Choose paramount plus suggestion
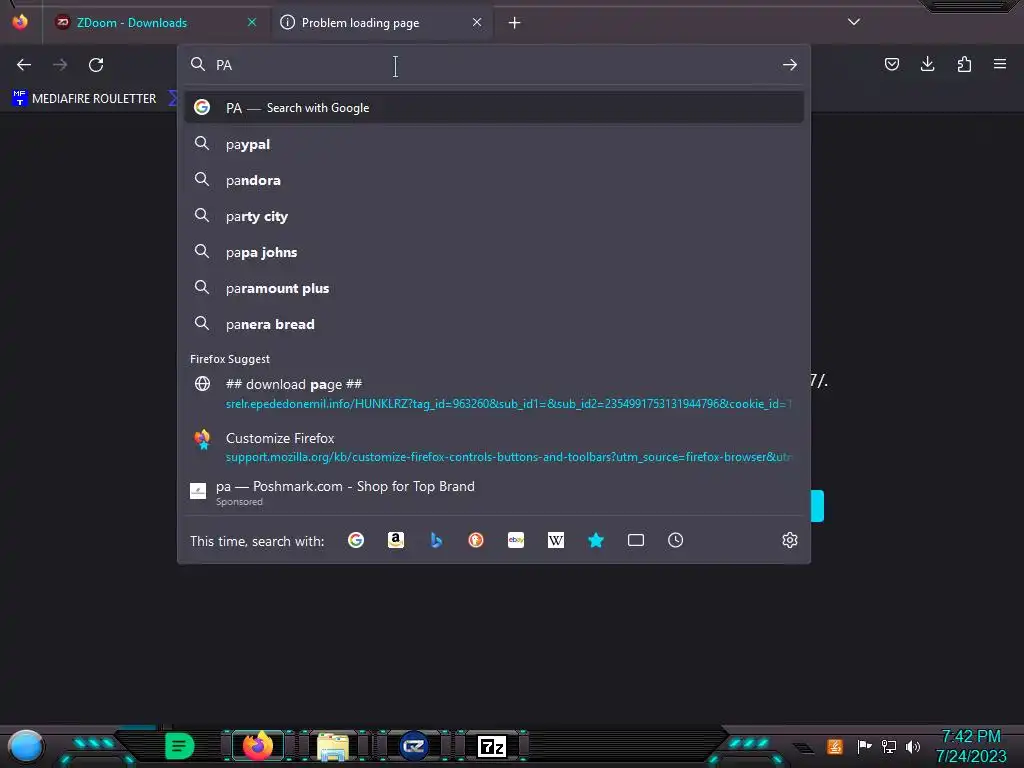Viewport: 1024px width, 768px height. pos(494,288)
